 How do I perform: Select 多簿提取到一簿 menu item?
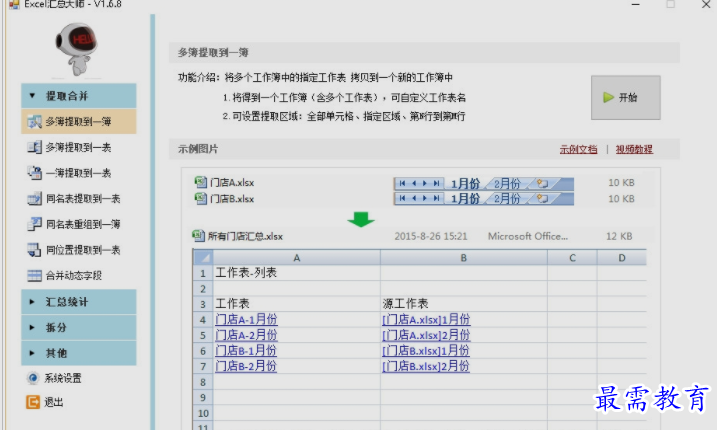(79, 121)
